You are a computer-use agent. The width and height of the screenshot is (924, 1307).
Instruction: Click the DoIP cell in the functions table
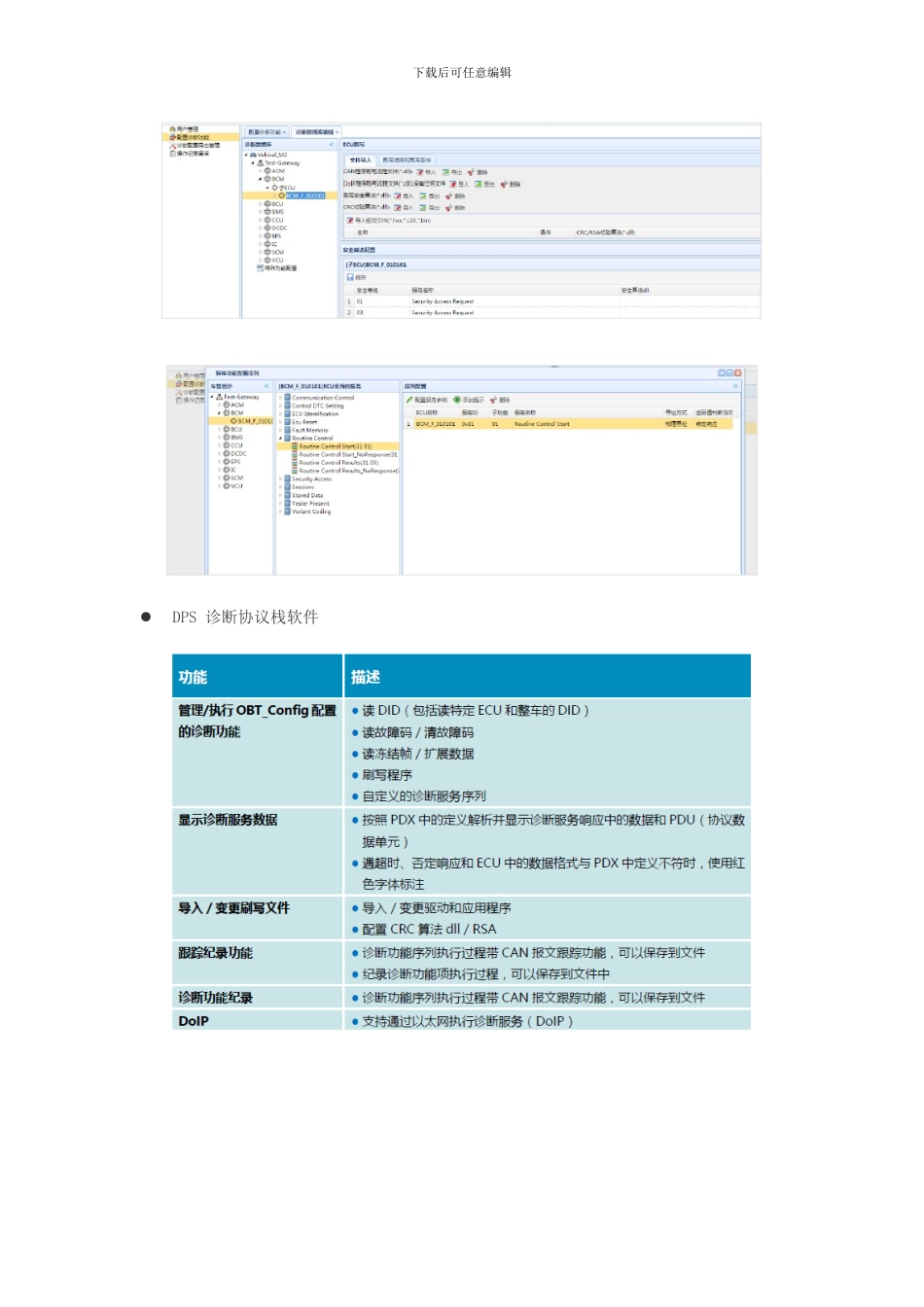coord(257,1021)
